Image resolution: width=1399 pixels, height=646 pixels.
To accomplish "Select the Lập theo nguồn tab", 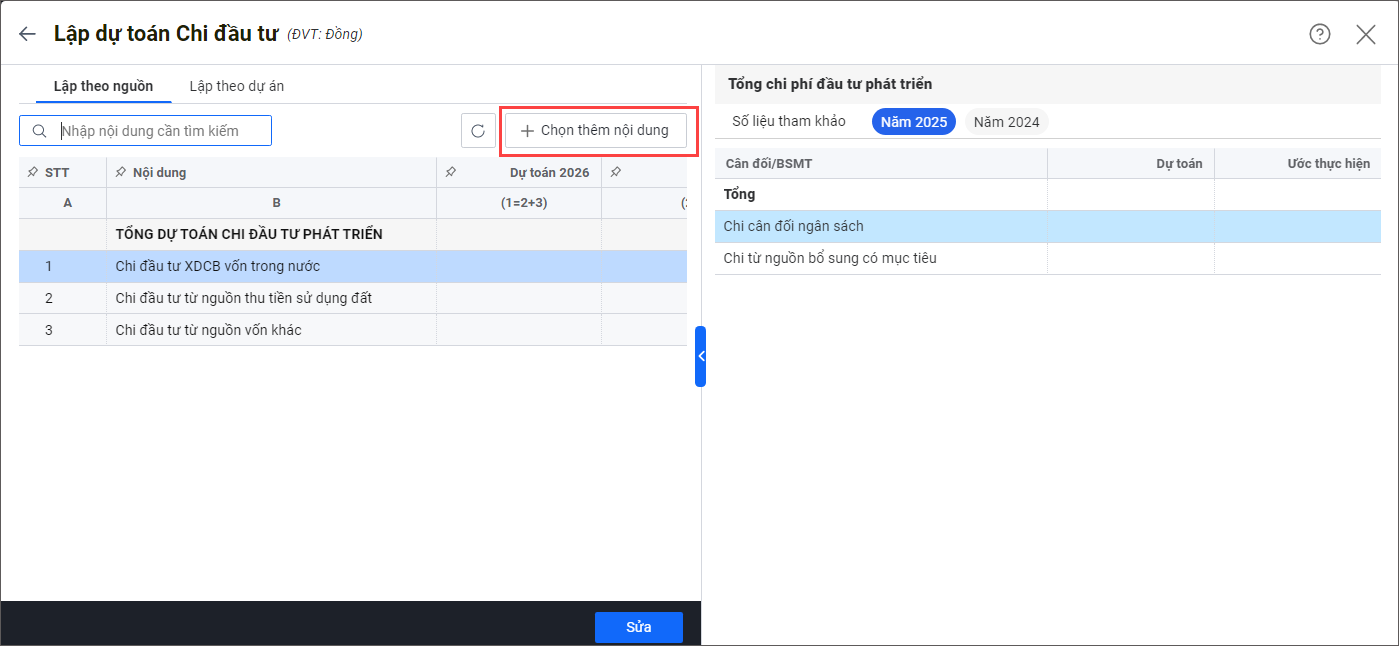I will [103, 86].
